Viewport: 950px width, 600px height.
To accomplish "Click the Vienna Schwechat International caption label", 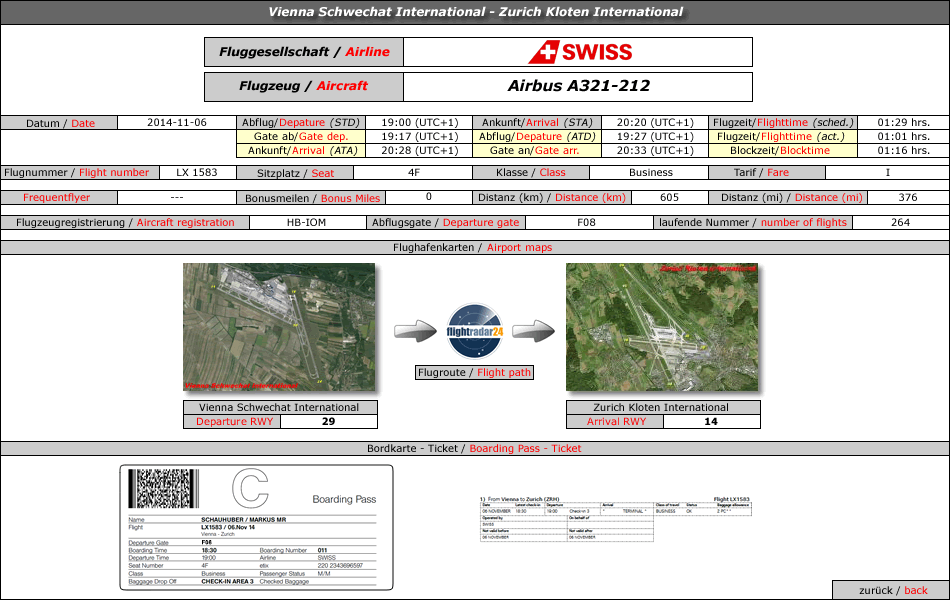I will click(x=280, y=407).
